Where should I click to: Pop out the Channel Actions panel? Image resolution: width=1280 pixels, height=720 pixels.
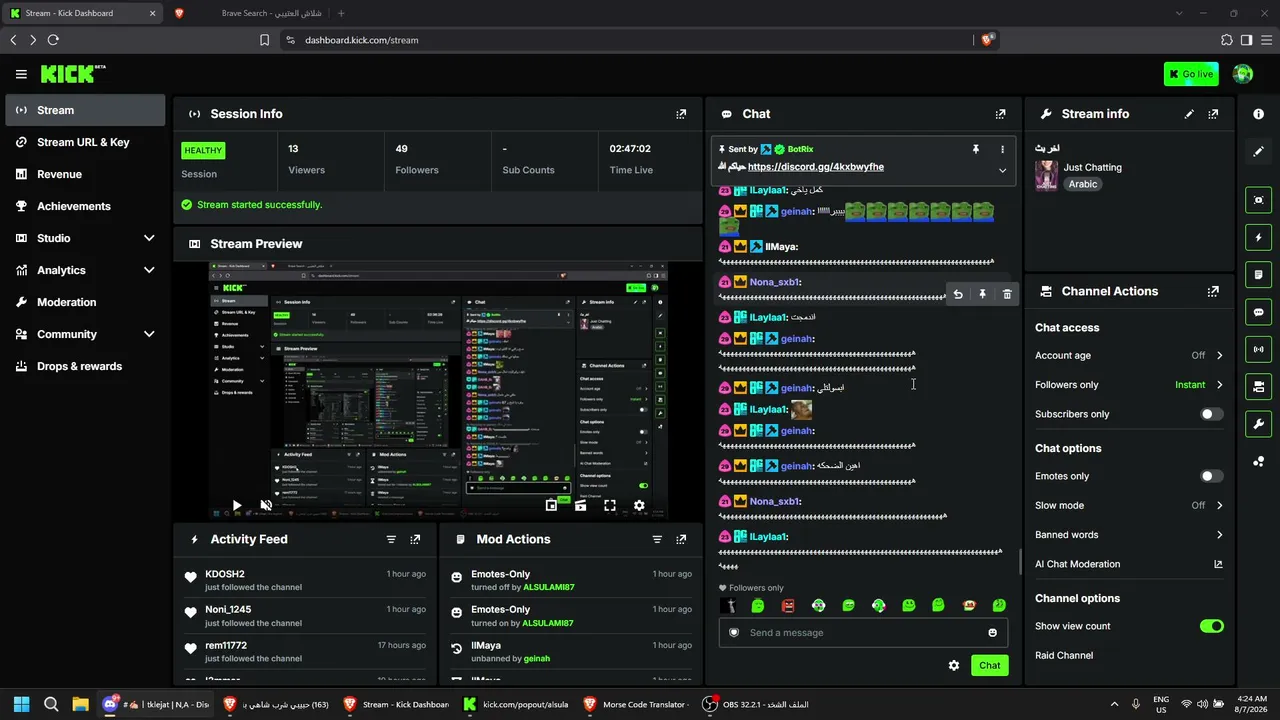(1213, 292)
